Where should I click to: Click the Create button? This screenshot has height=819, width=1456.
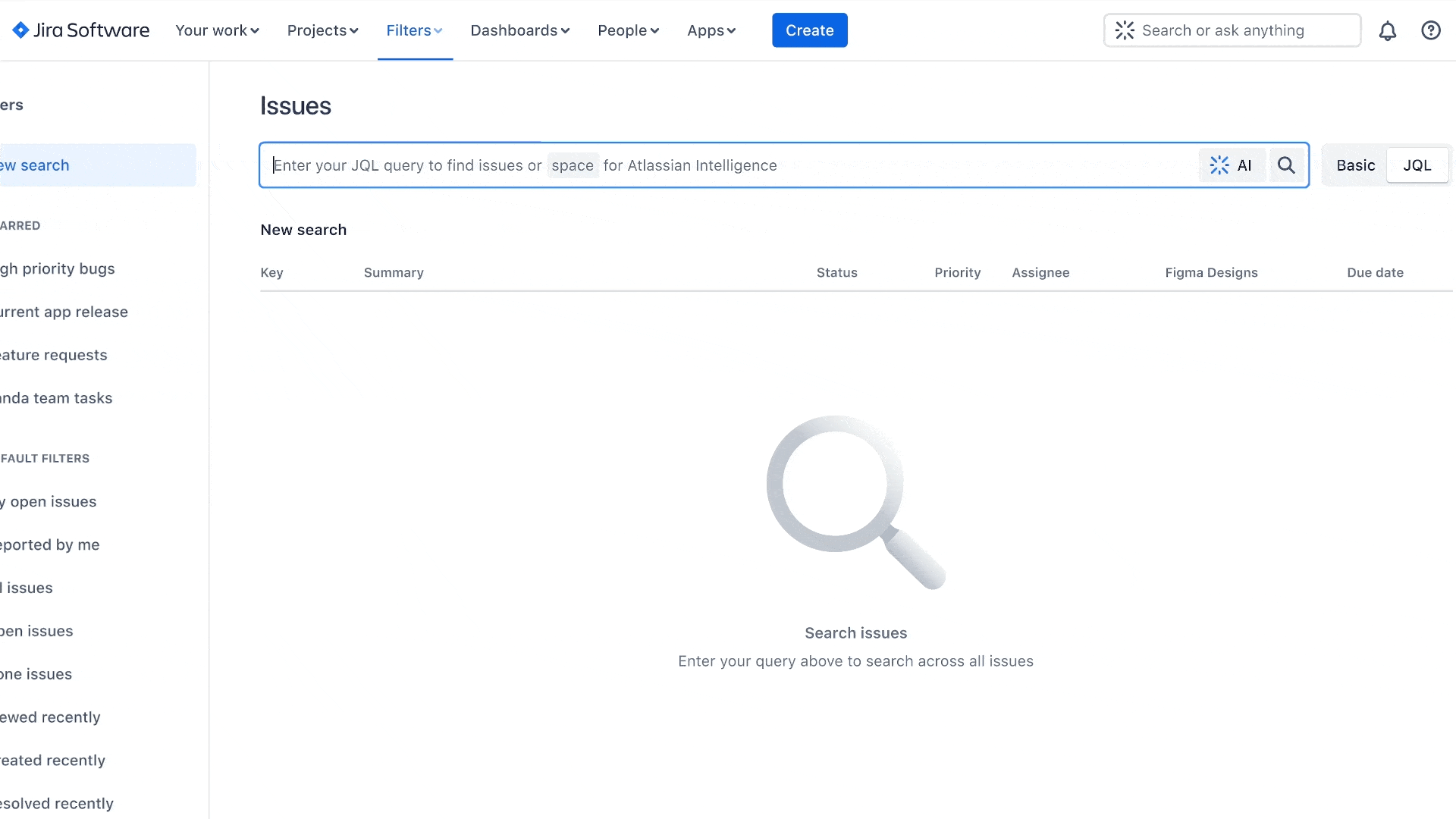[x=810, y=30]
